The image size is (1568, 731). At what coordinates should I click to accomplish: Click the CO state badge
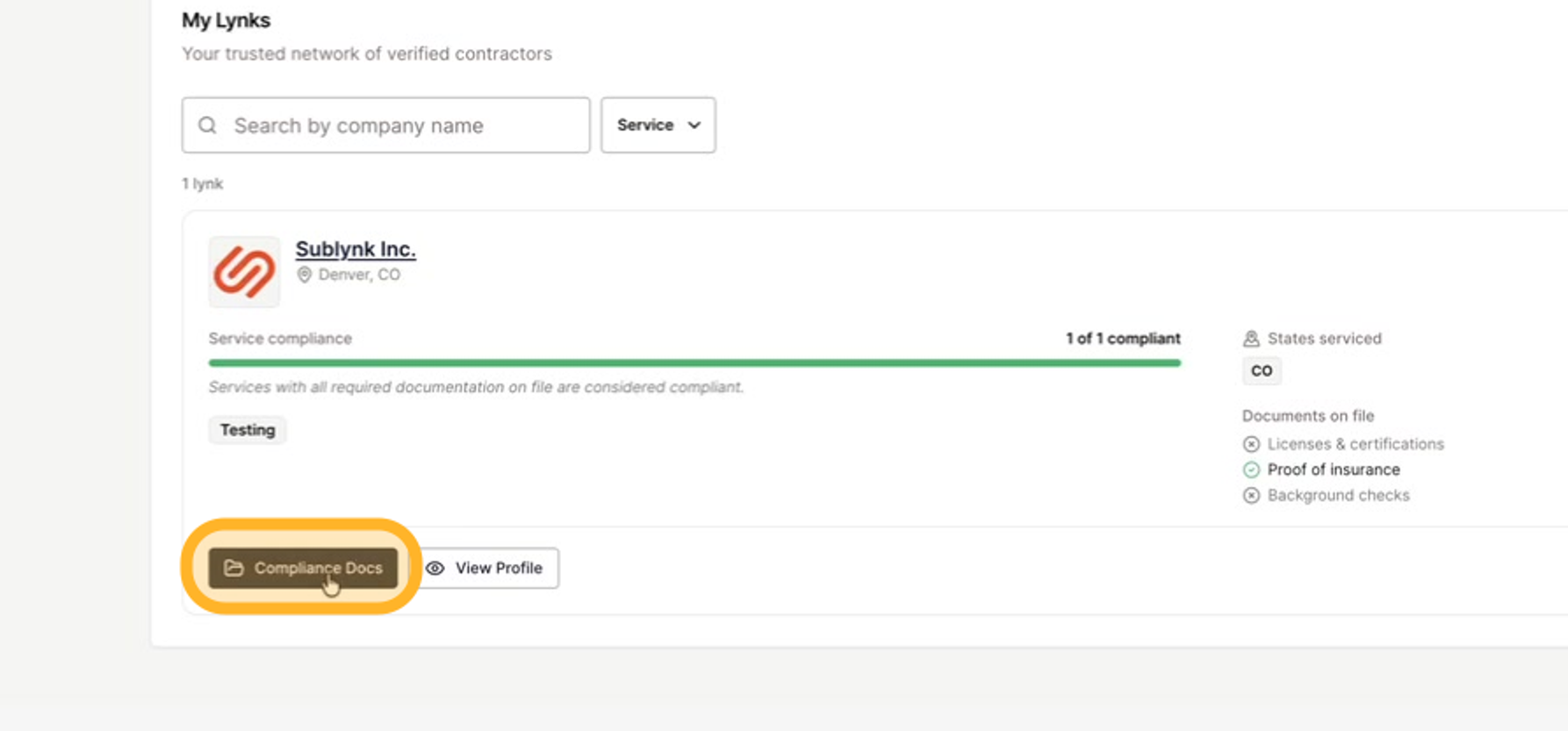click(x=1262, y=371)
